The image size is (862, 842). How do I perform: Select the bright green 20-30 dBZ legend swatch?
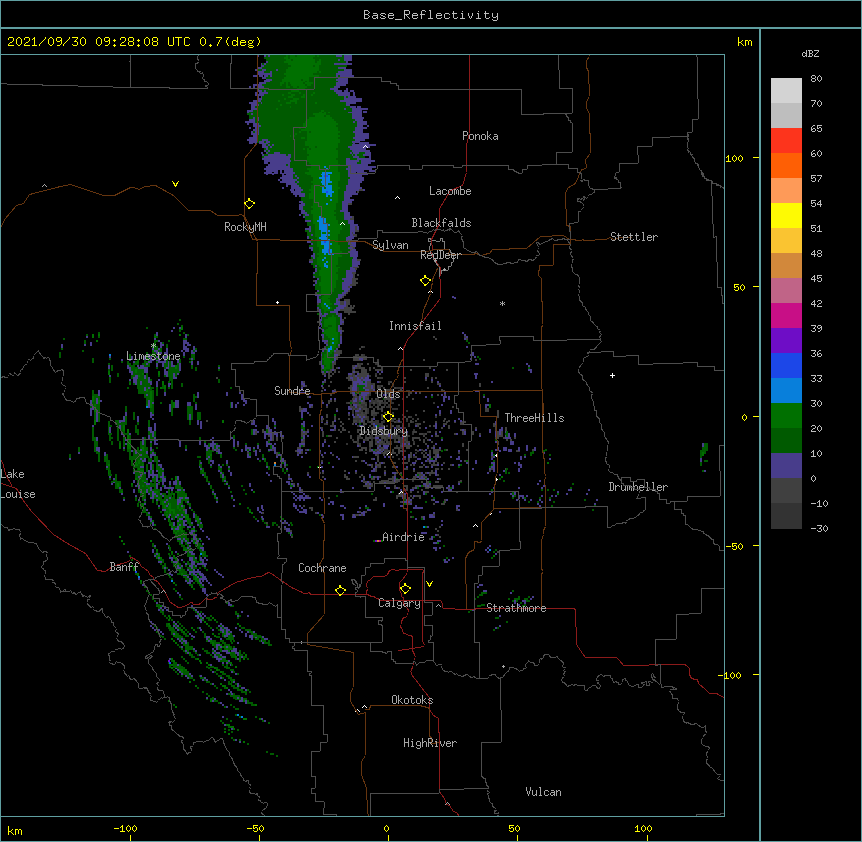[x=786, y=416]
